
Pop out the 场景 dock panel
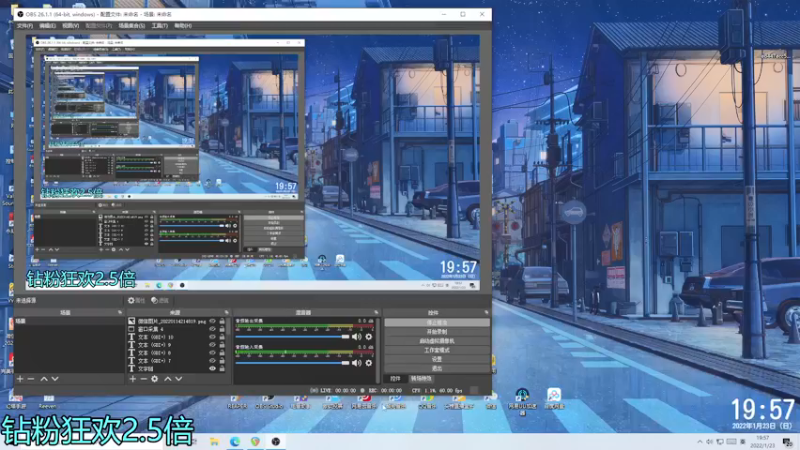coord(120,312)
